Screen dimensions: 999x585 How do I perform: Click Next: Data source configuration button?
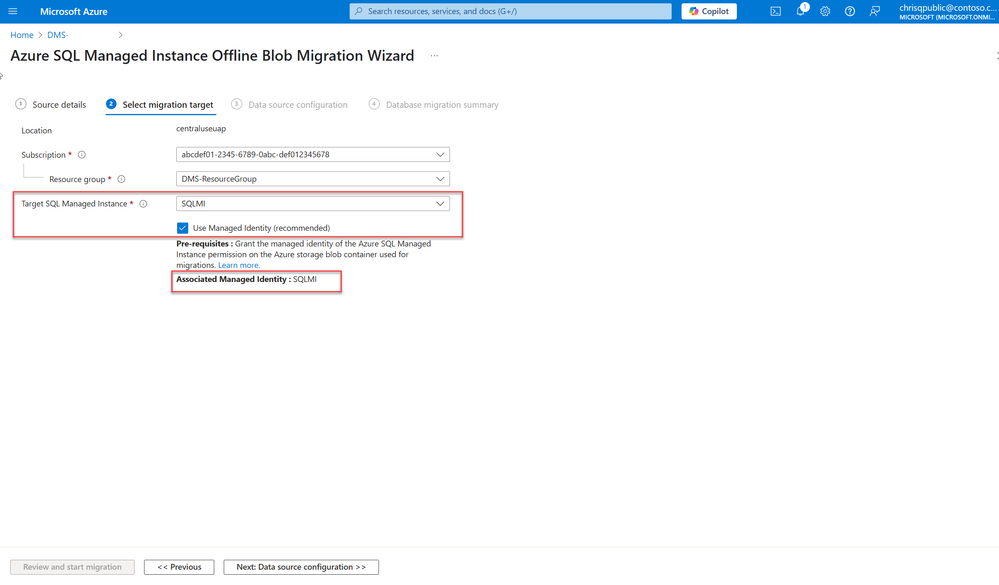(x=301, y=567)
